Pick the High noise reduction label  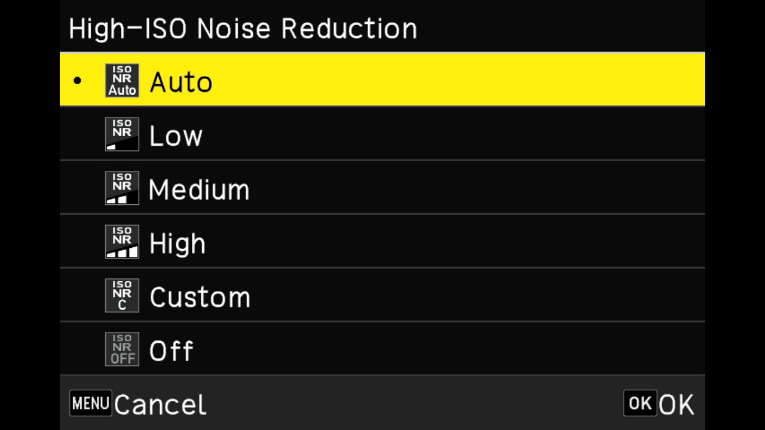(x=177, y=243)
